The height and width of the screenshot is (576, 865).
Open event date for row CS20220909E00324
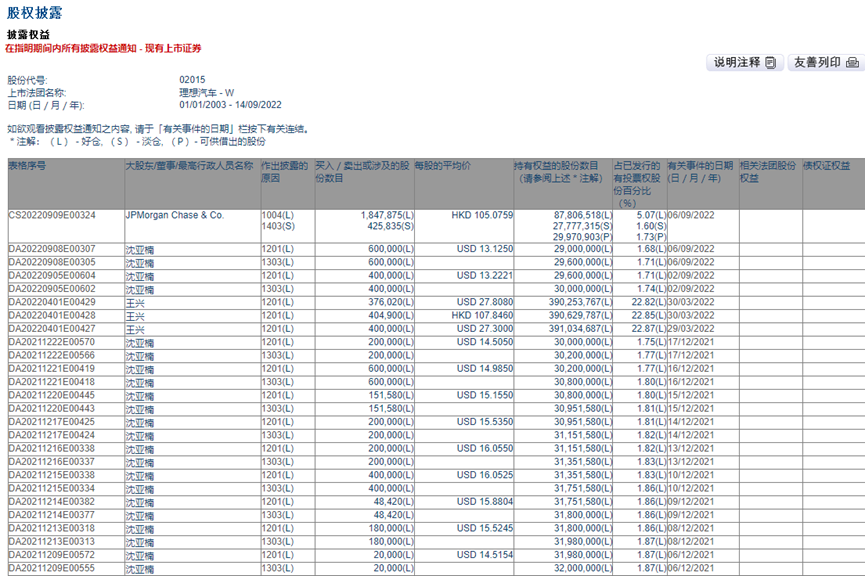[x=691, y=215]
